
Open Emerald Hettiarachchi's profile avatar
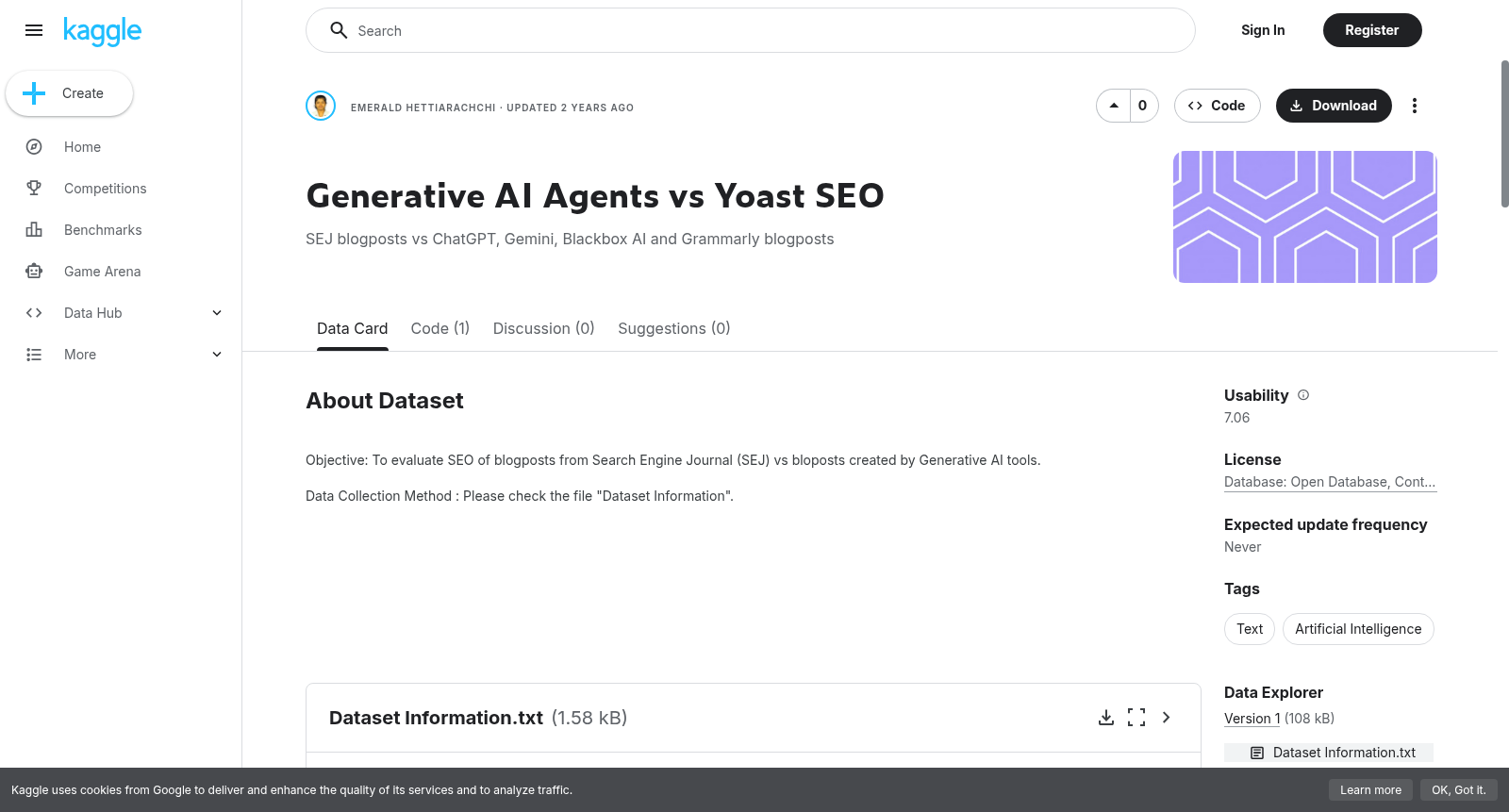pyautogui.click(x=321, y=106)
